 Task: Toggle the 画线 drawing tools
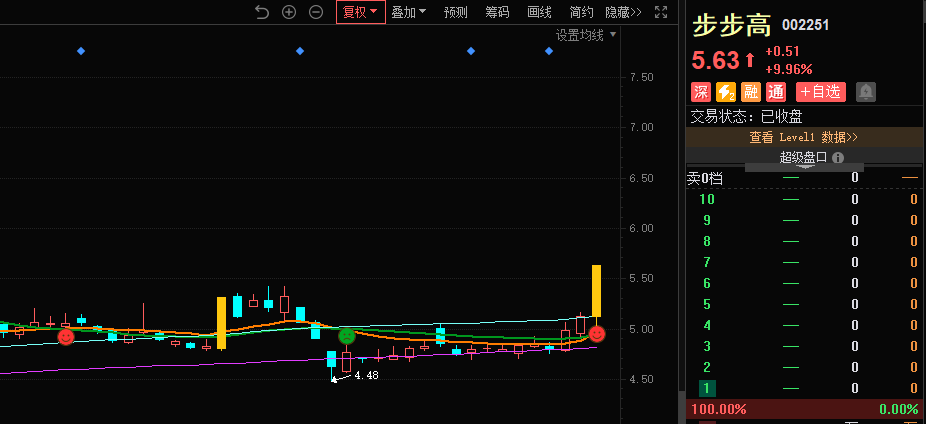539,12
